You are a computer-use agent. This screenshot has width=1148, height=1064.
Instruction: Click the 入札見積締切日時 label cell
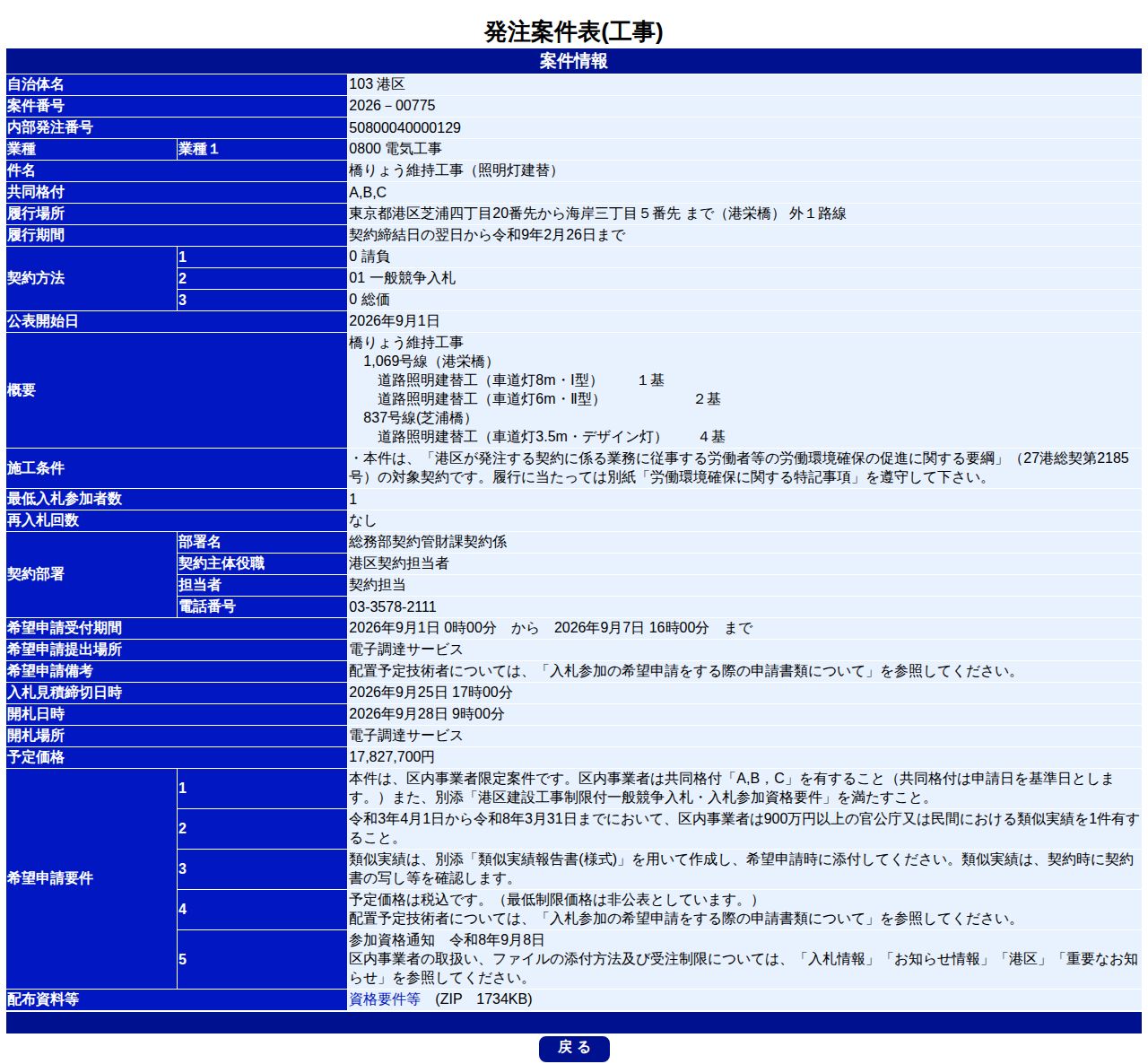click(176, 693)
